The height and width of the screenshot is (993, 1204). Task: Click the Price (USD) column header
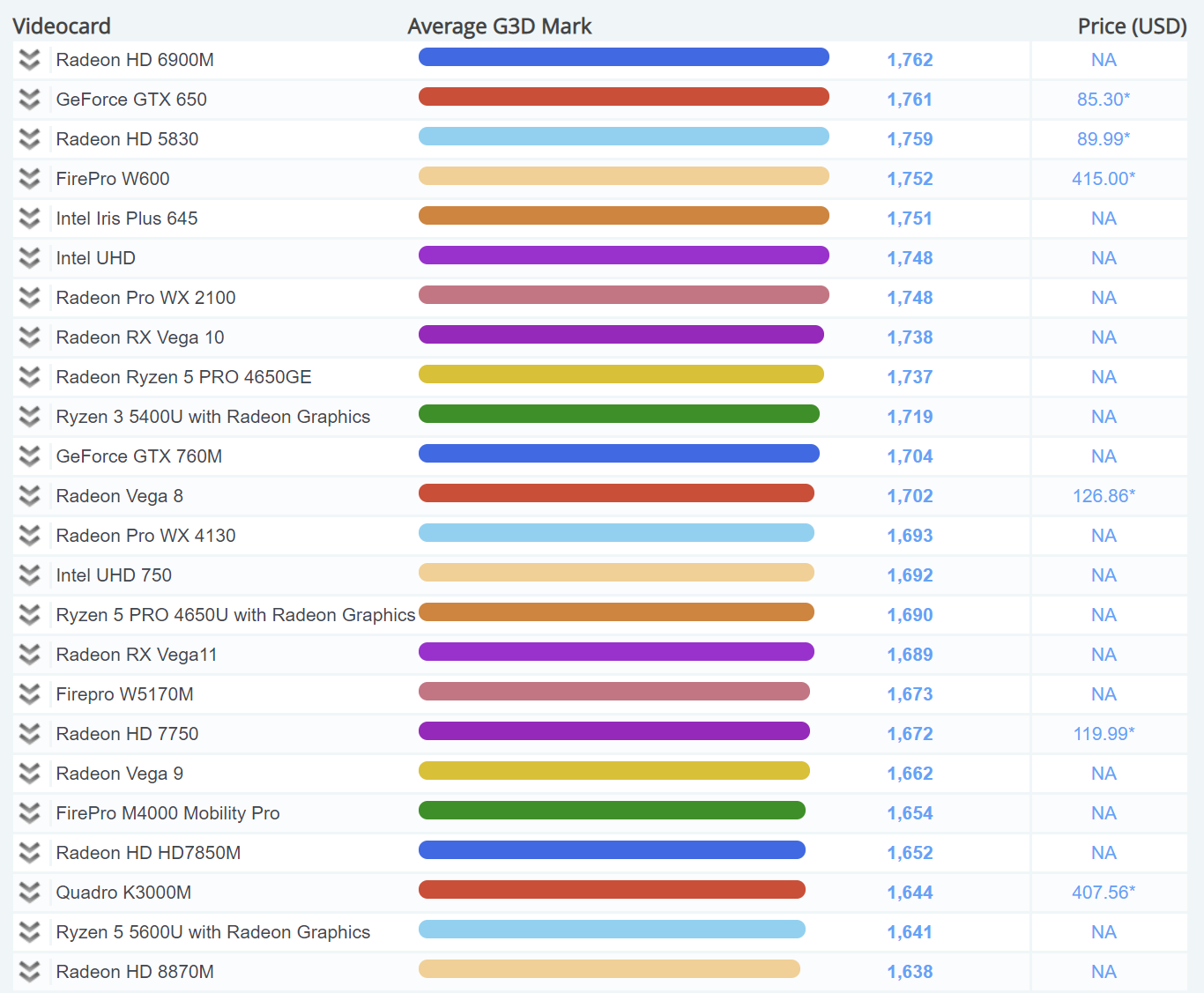coord(1132,26)
